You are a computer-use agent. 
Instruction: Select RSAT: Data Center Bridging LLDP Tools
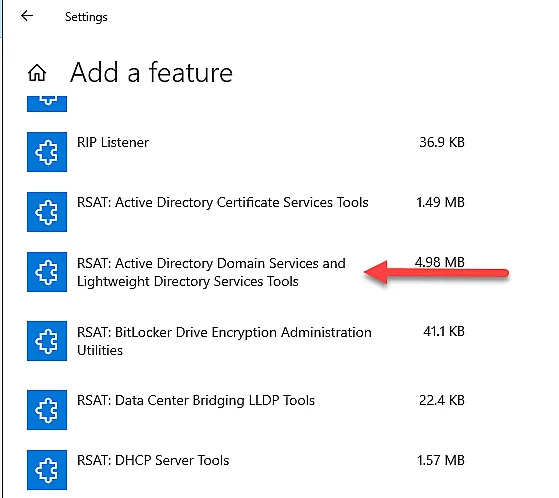pyautogui.click(x=196, y=400)
